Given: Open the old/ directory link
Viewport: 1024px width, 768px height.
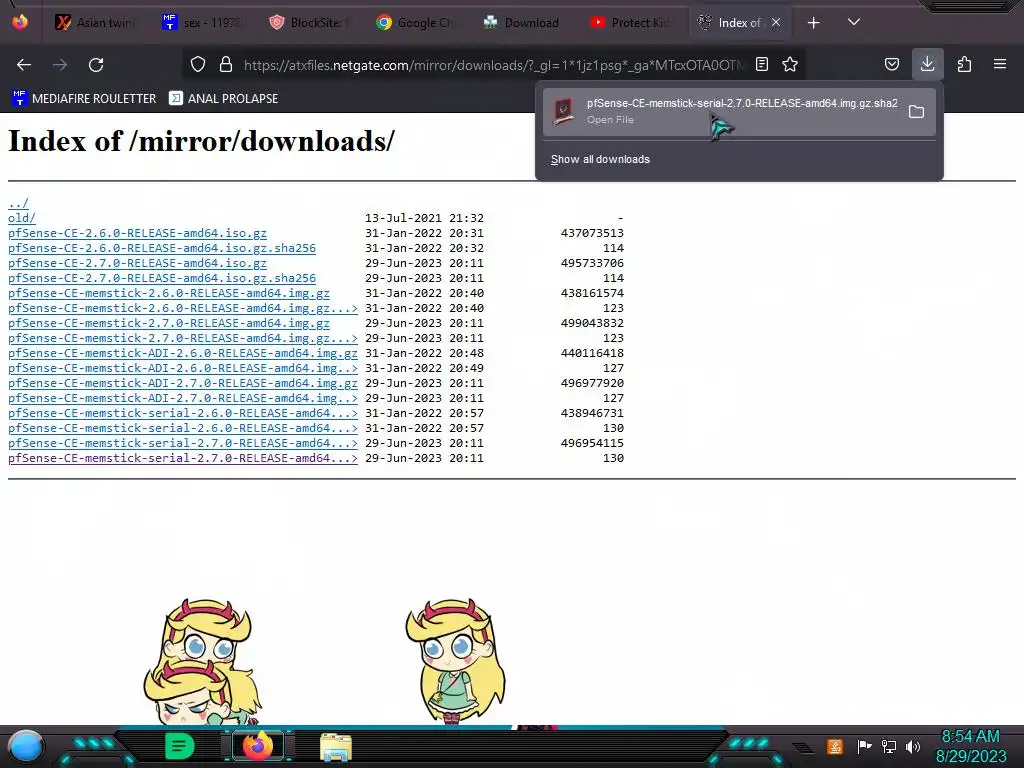Looking at the screenshot, I should [22, 218].
